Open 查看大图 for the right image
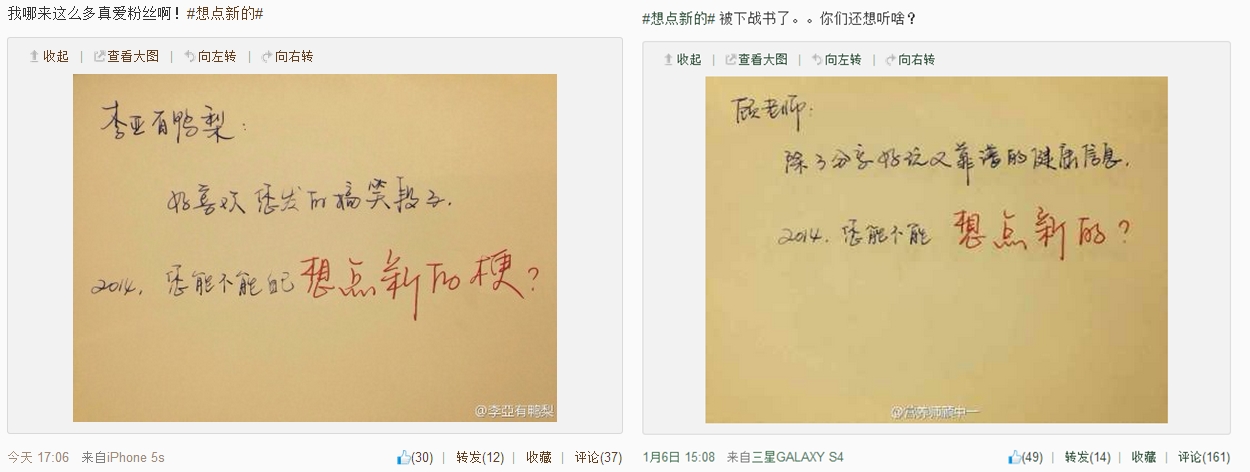1250x472 pixels. [755, 59]
